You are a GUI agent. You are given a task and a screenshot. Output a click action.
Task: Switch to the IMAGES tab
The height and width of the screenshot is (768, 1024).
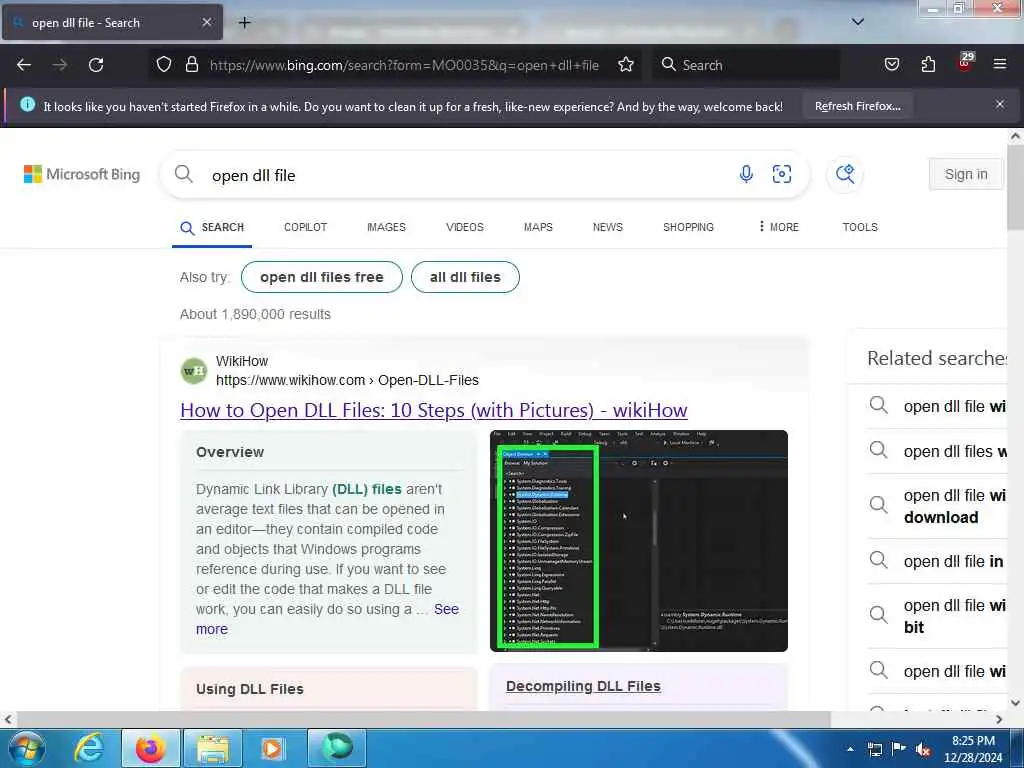tap(386, 227)
